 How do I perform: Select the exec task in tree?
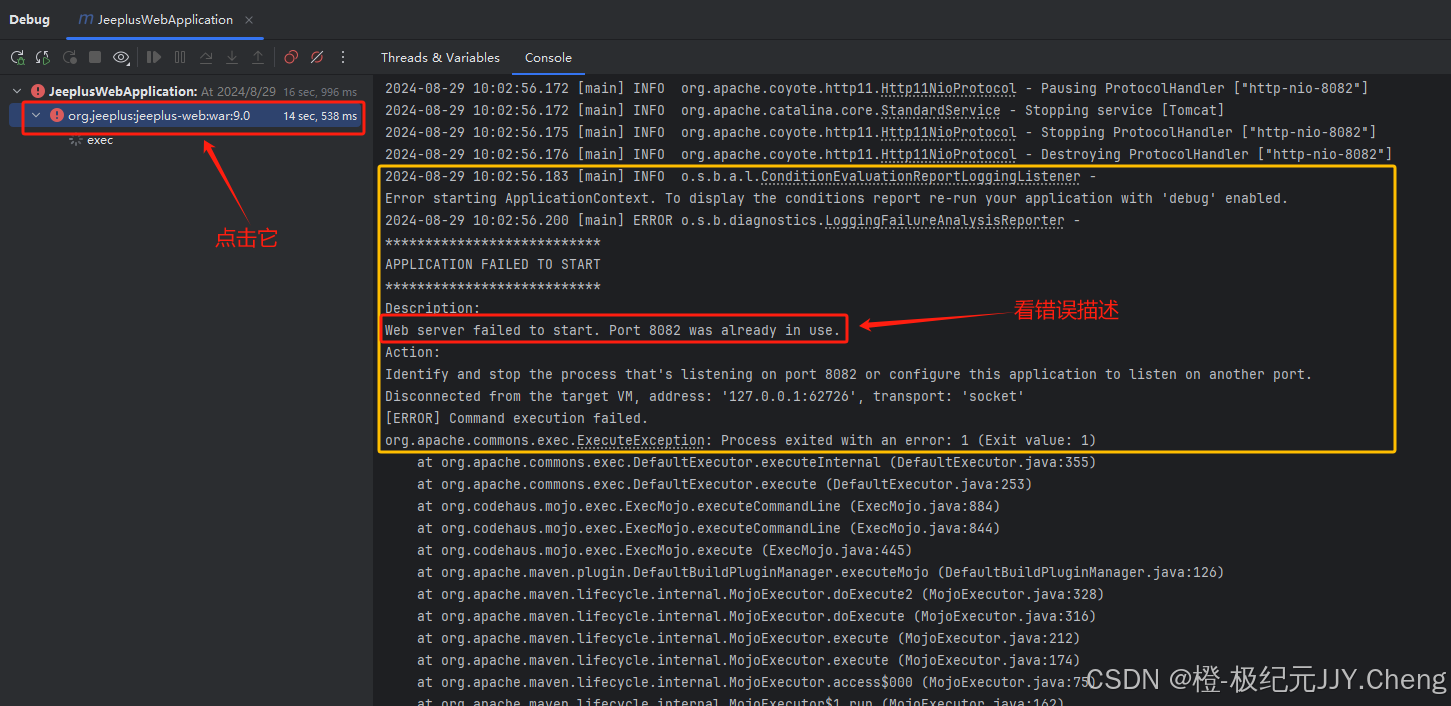(100, 140)
